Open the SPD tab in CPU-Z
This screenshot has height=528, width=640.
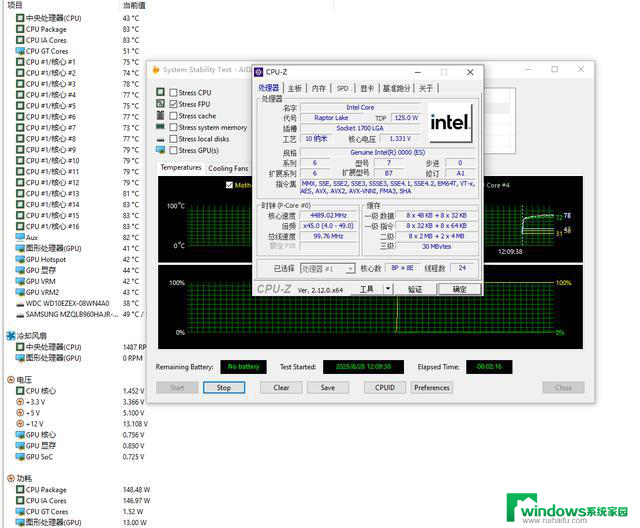tap(342, 88)
